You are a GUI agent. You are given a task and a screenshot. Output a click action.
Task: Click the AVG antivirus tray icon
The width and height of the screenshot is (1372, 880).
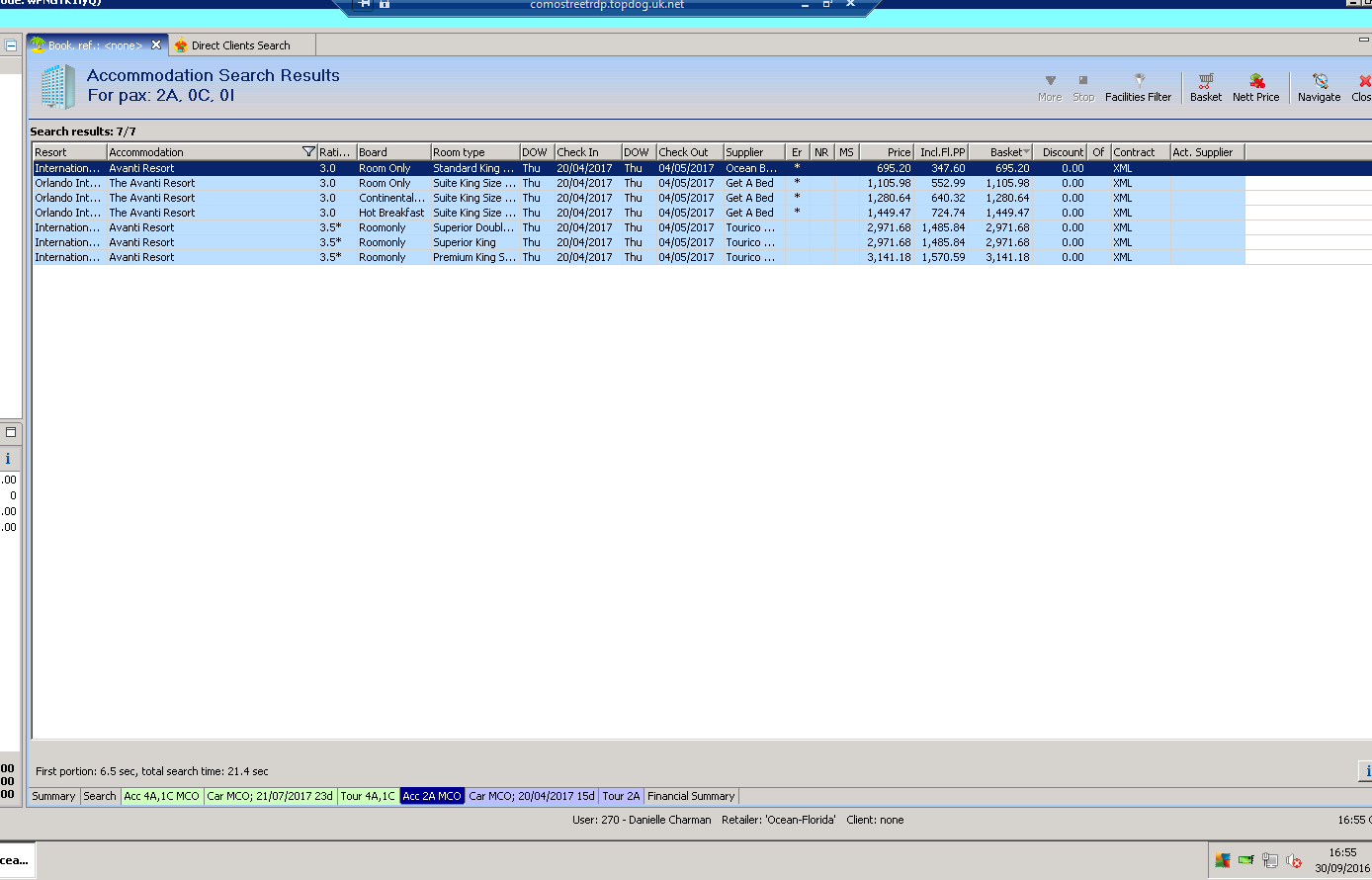pyautogui.click(x=1223, y=860)
